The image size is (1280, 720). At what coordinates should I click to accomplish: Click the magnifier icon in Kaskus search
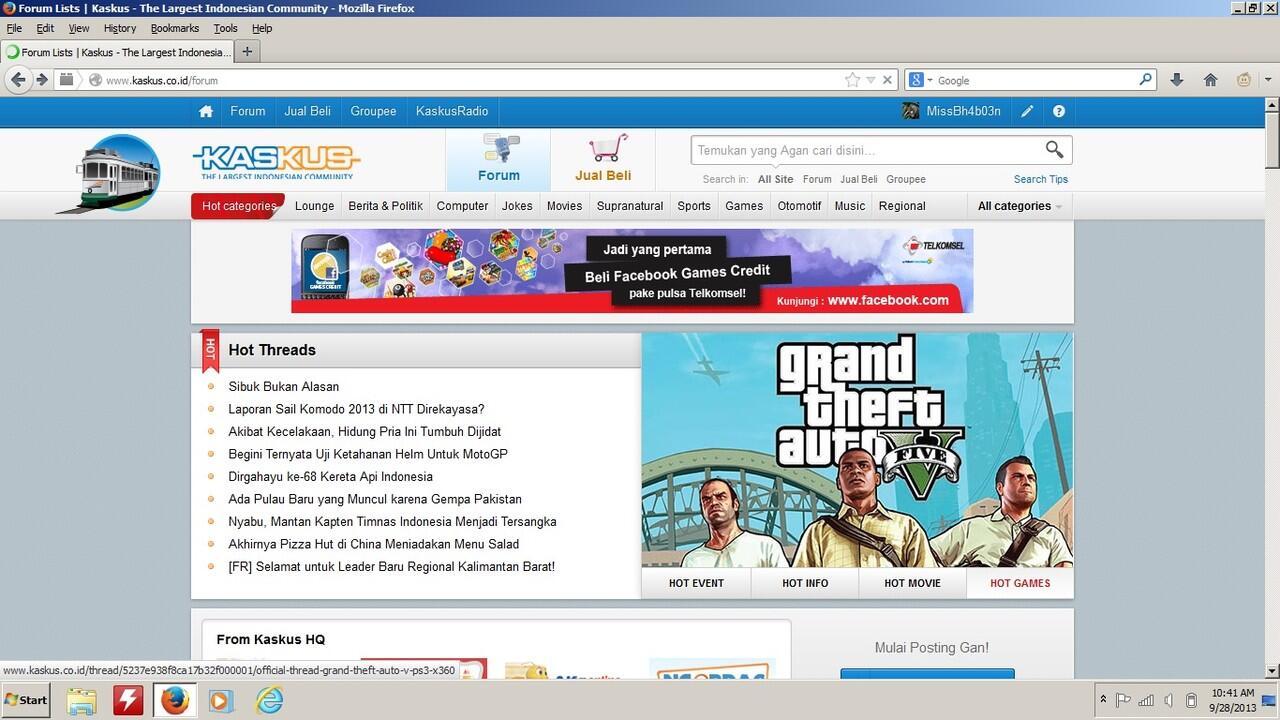1054,150
